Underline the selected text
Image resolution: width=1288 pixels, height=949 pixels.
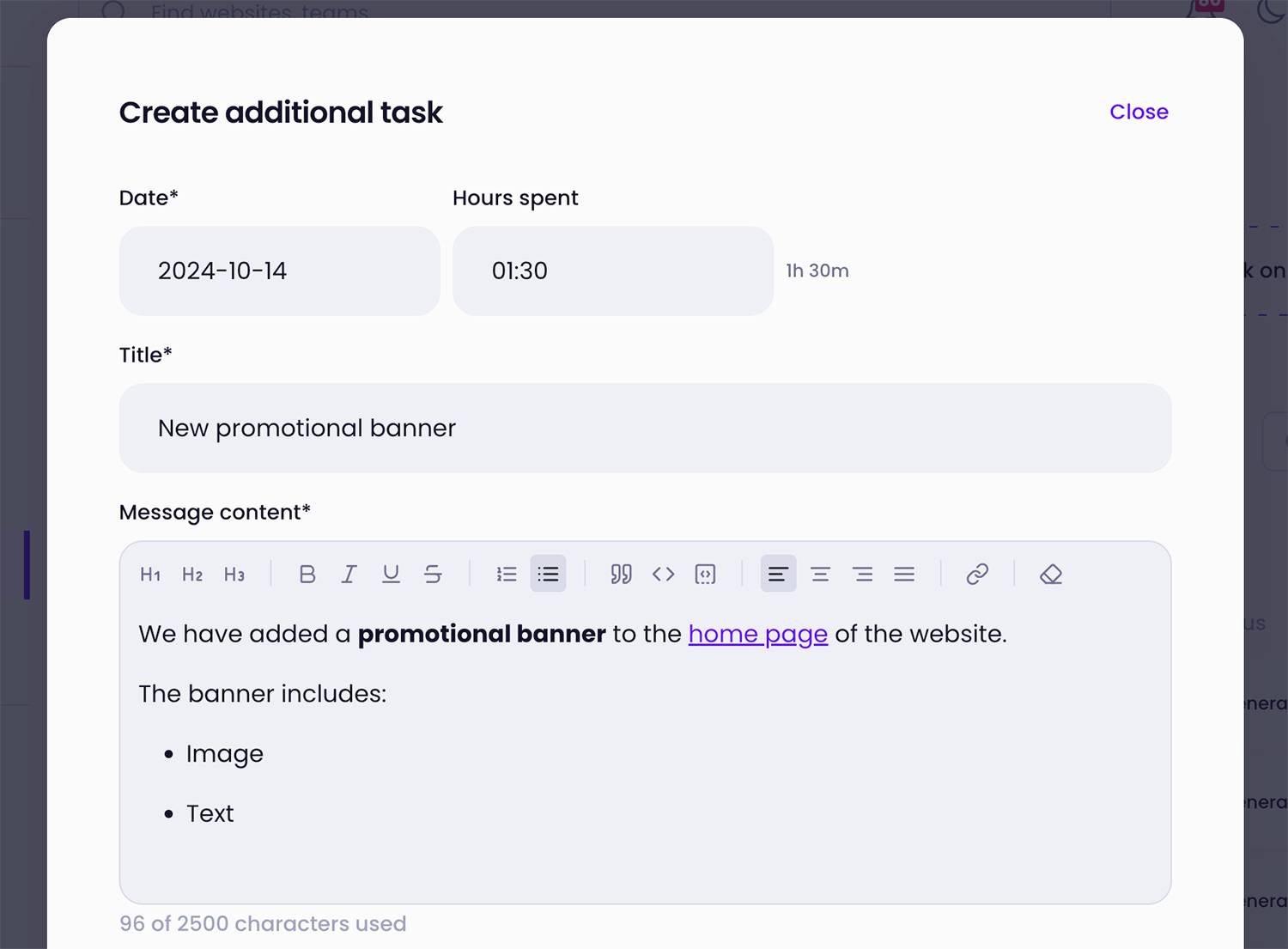tap(391, 574)
